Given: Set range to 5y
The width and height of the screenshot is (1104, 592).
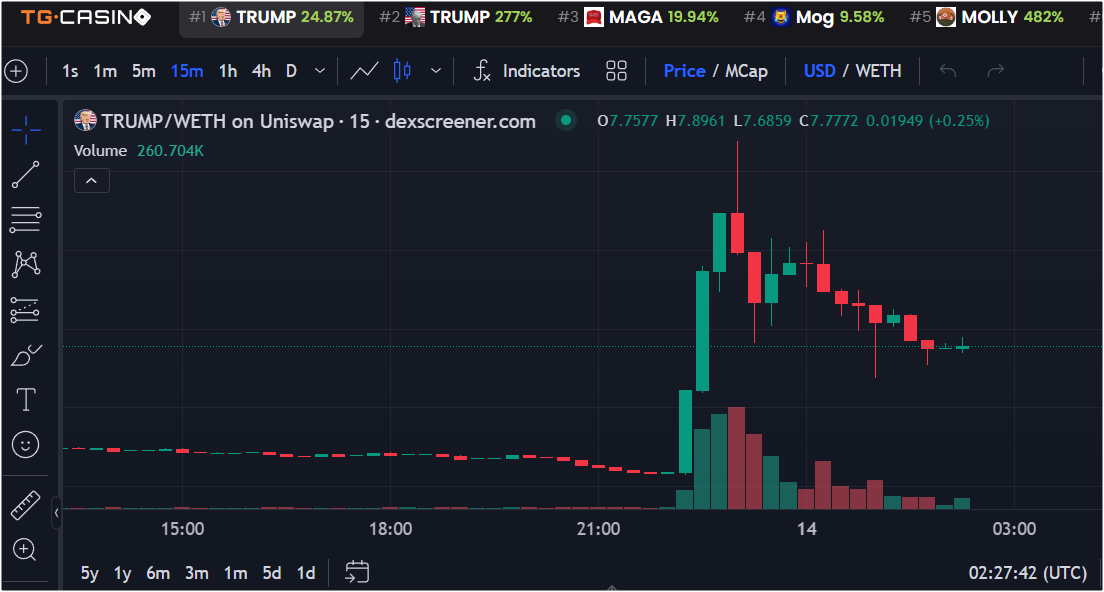Looking at the screenshot, I should coord(89,573).
